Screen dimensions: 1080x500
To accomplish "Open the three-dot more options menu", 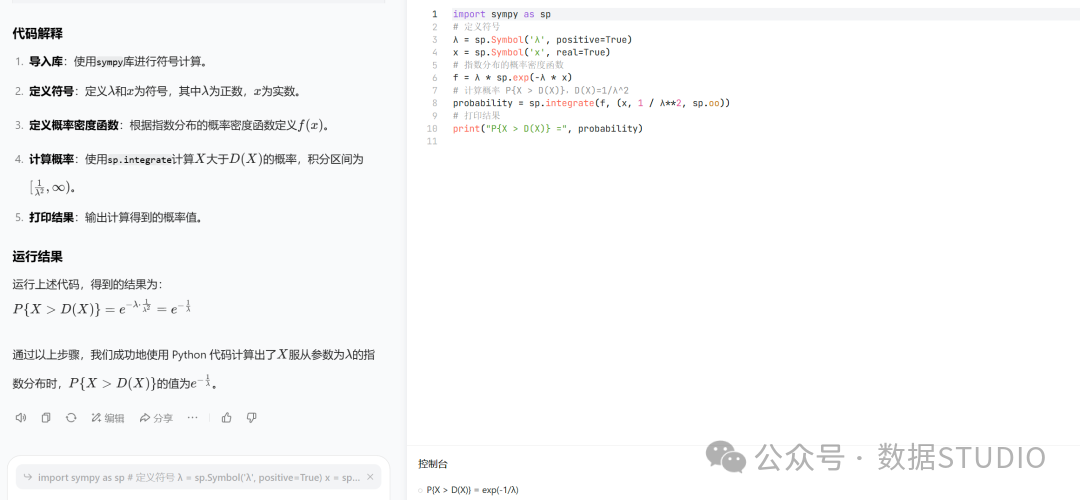I will pos(193,417).
